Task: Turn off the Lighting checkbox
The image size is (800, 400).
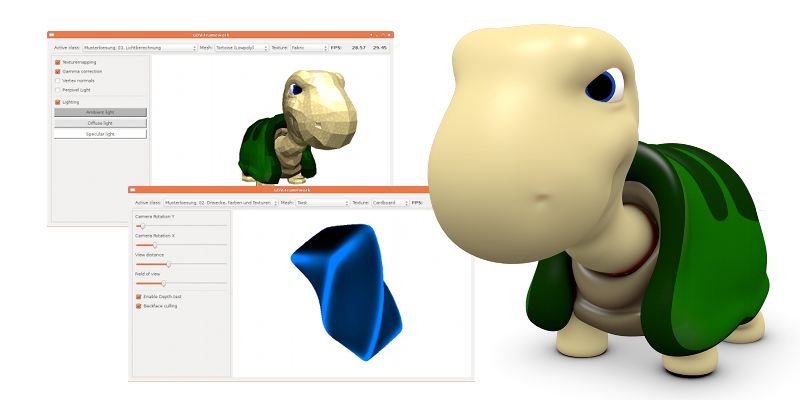Action: [x=58, y=102]
